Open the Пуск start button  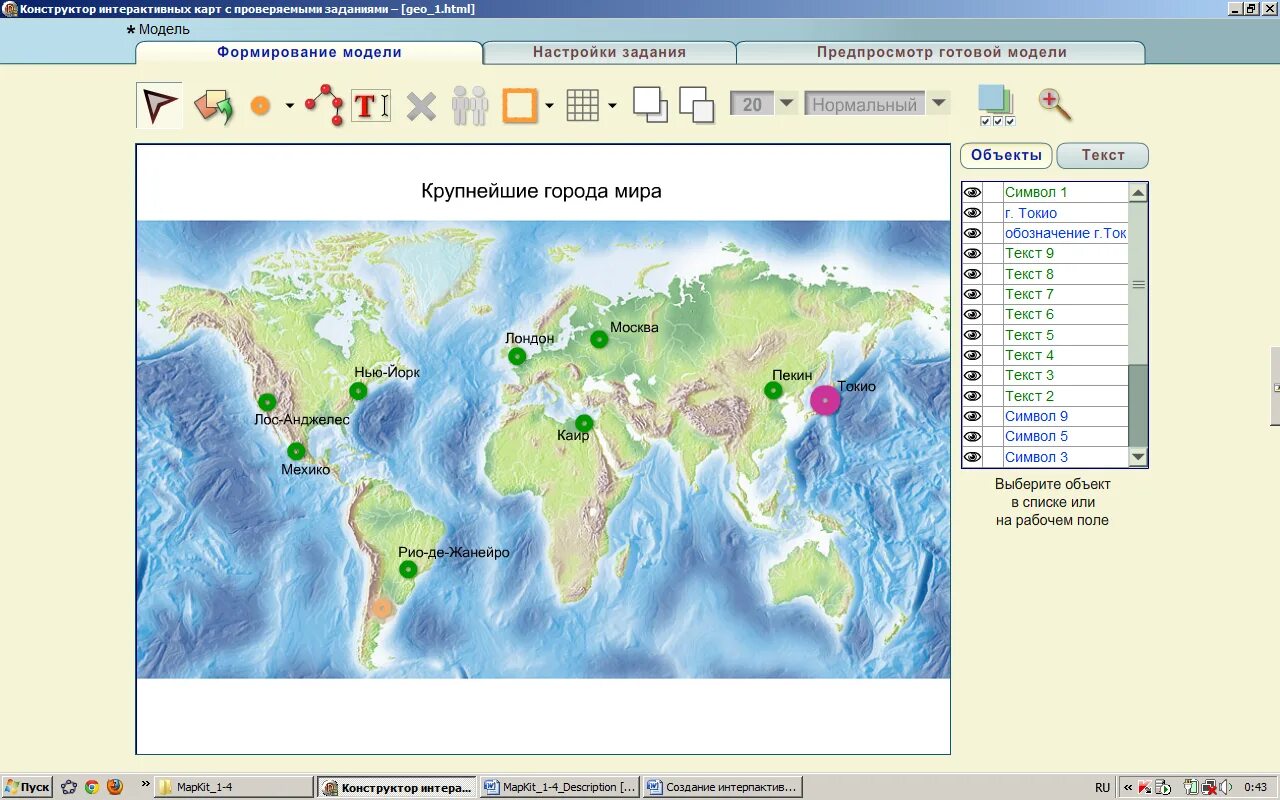[27, 787]
